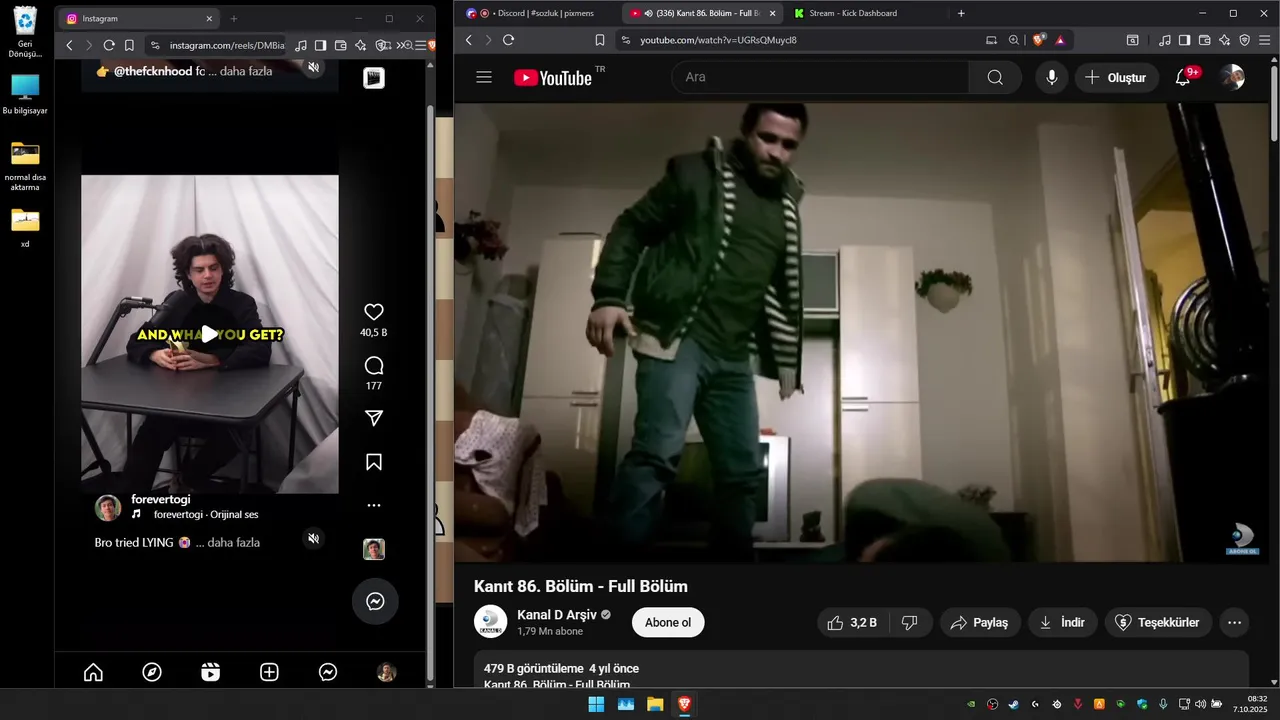Open the forevertogi Orijinal ses audio link
The image size is (1280, 720).
tap(206, 515)
